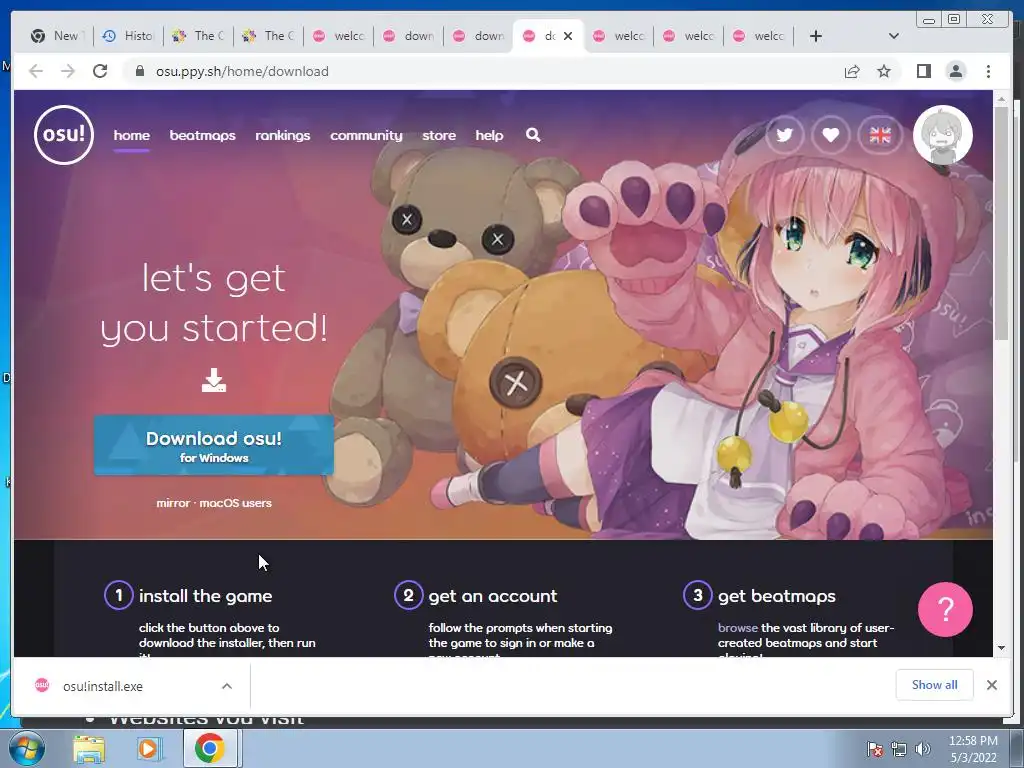The image size is (1024, 768).
Task: Click the osu! logo
Action: (63, 135)
